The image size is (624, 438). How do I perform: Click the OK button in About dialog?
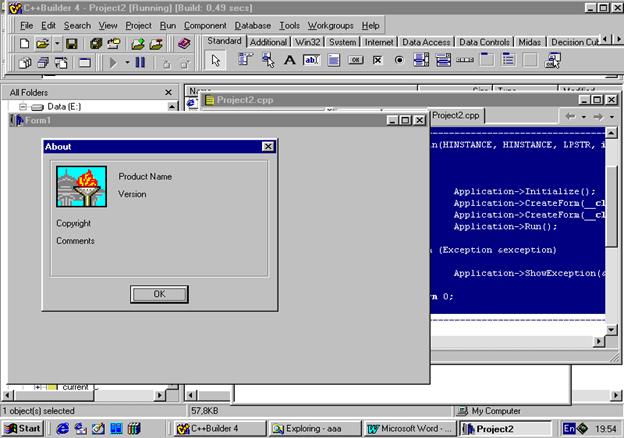(159, 294)
